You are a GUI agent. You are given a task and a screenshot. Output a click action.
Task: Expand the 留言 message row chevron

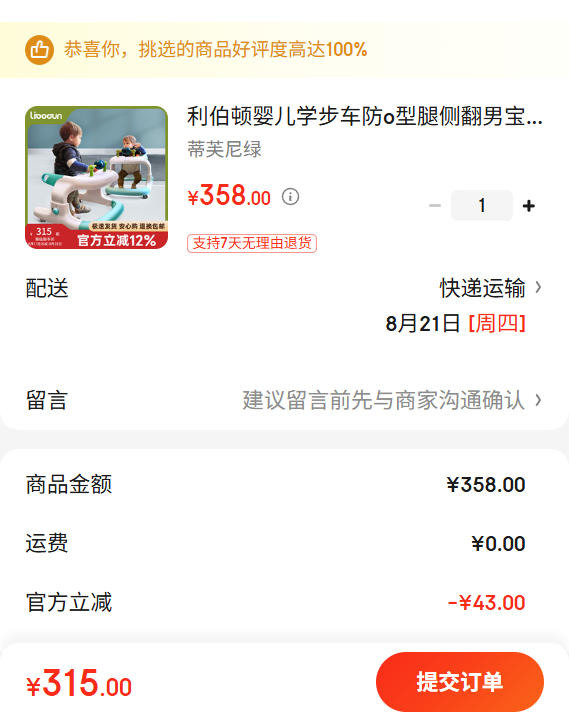pos(538,400)
